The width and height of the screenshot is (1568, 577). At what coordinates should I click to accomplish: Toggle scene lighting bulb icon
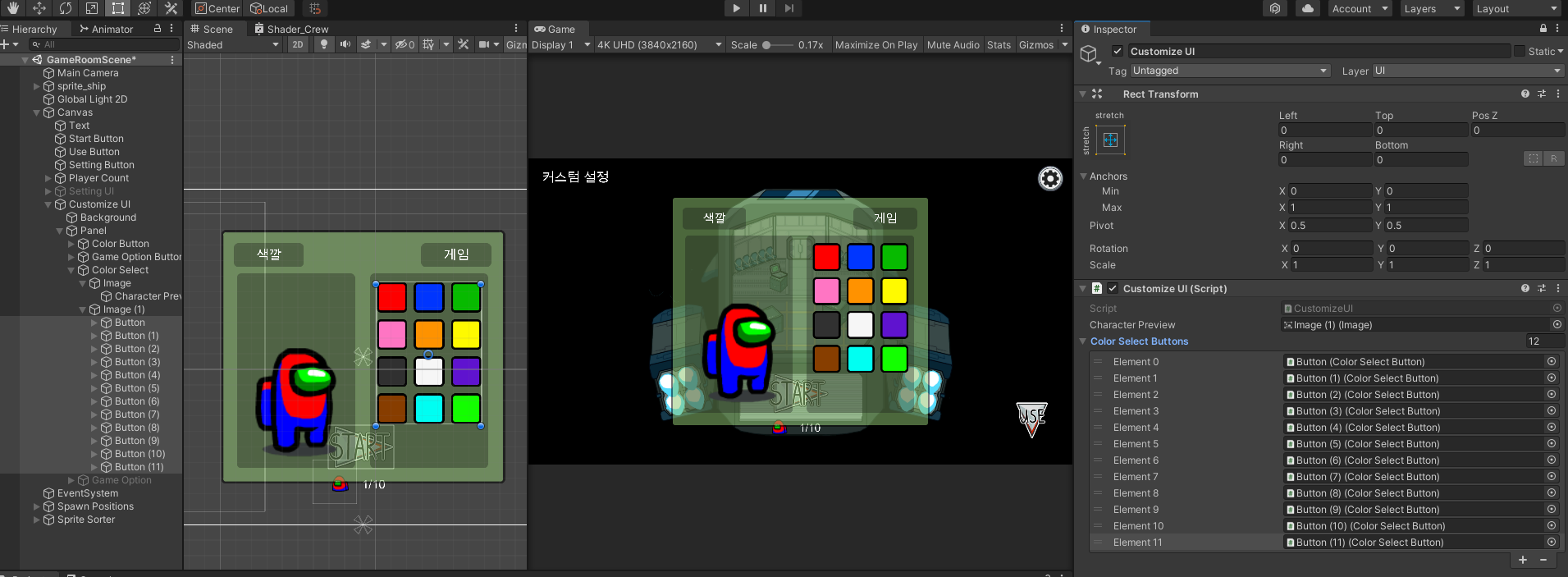(x=324, y=44)
